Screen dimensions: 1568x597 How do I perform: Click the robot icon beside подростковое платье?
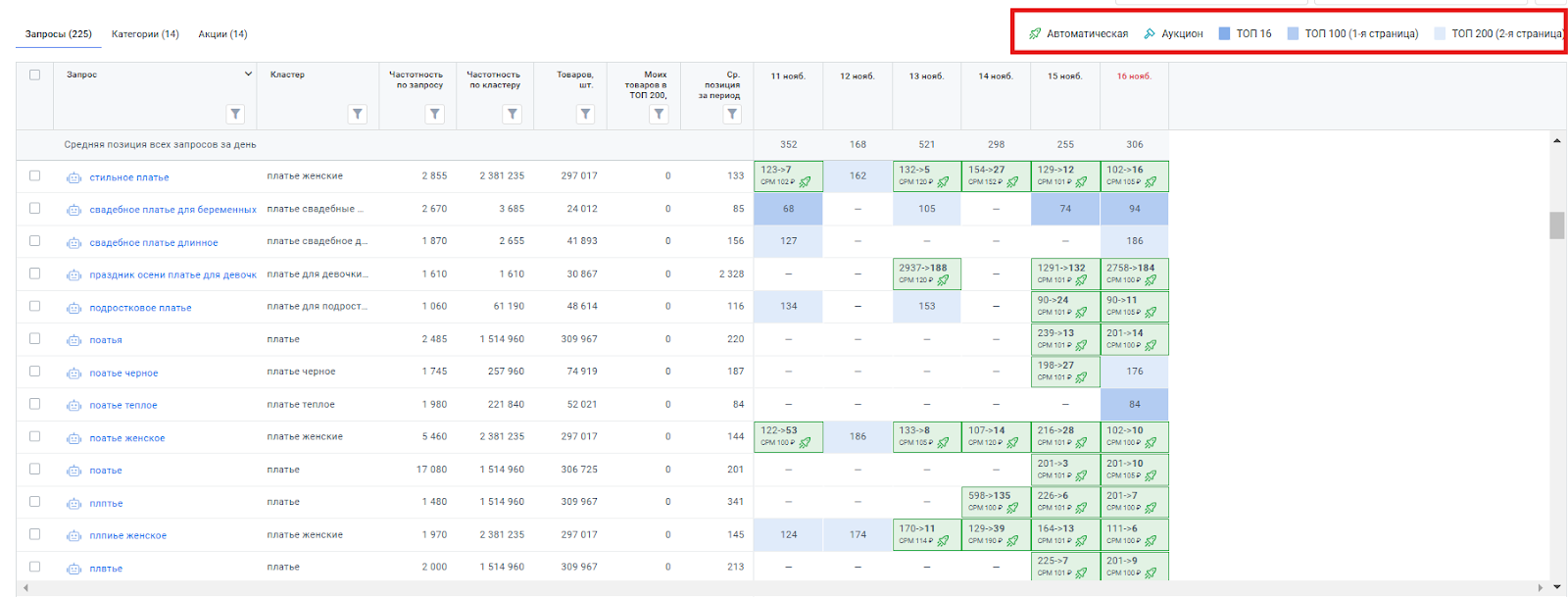coord(73,308)
